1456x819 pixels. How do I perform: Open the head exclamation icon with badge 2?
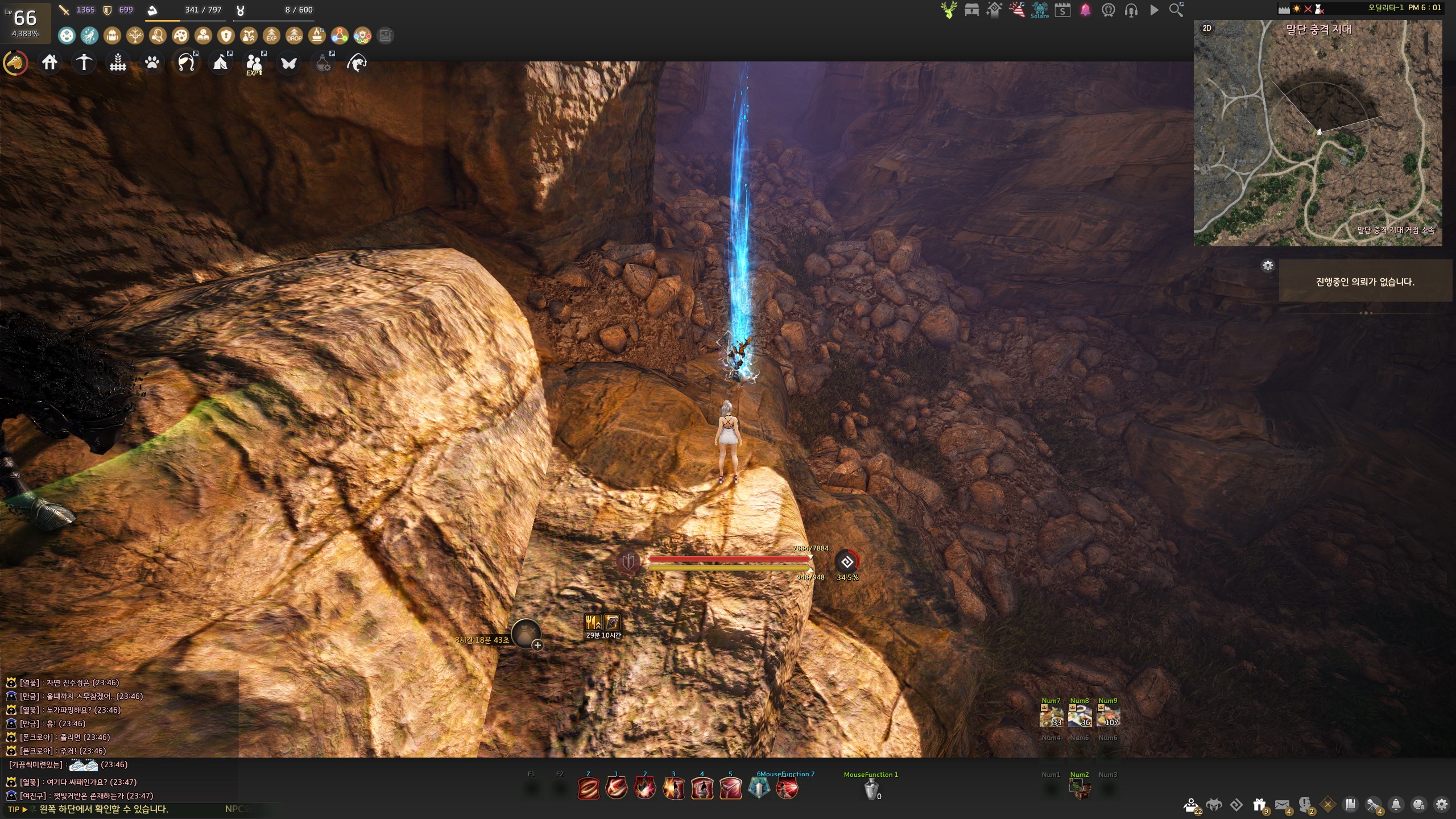coord(1305,805)
